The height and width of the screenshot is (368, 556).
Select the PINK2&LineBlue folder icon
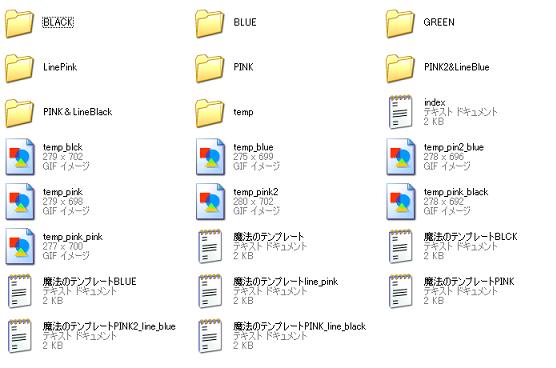coord(400,68)
